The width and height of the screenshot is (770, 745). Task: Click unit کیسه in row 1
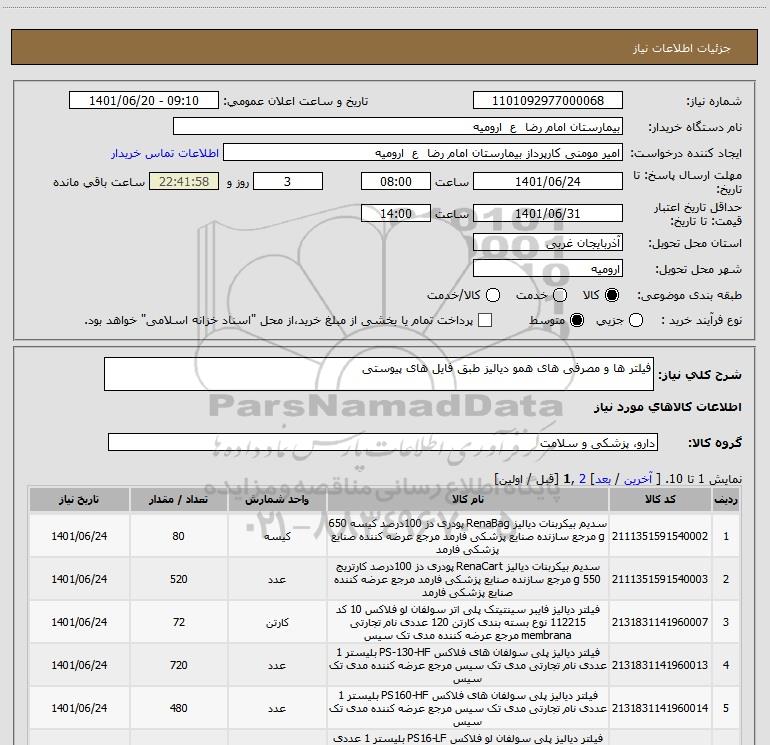point(277,536)
